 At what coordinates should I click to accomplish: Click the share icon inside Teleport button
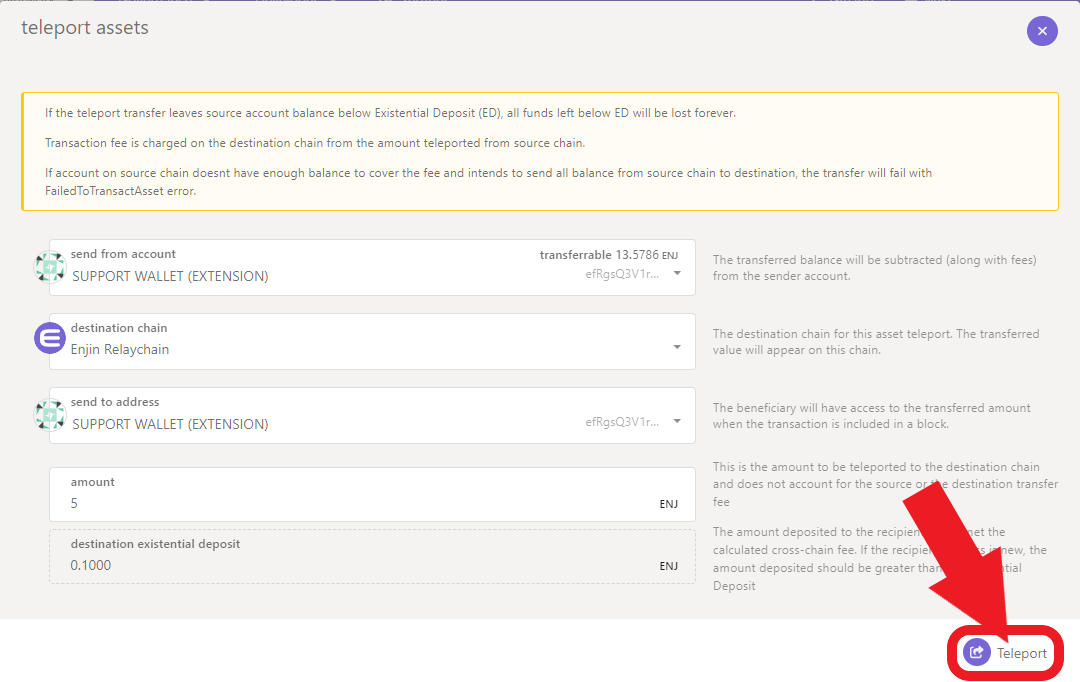tap(977, 653)
